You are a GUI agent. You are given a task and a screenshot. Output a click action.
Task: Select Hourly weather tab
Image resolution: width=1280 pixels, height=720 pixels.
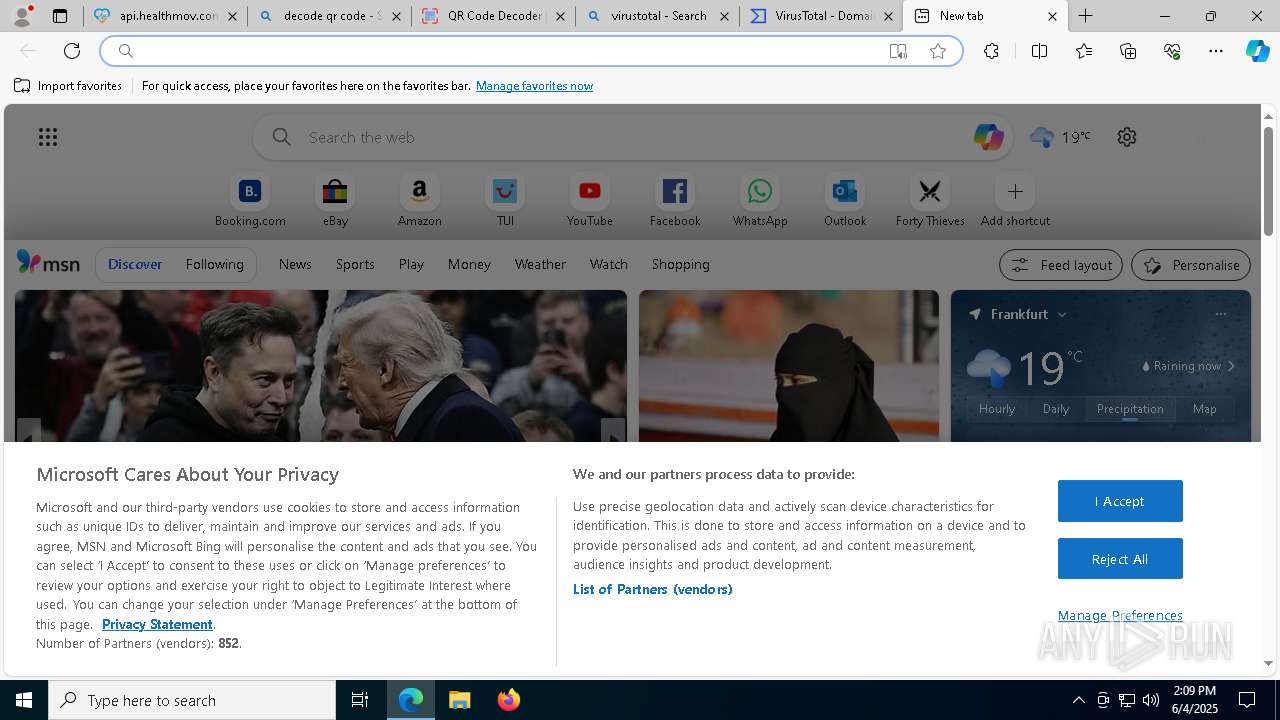997,408
